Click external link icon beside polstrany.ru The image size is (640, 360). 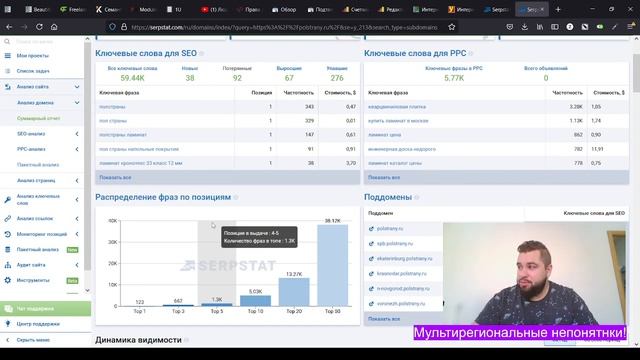tap(371, 229)
